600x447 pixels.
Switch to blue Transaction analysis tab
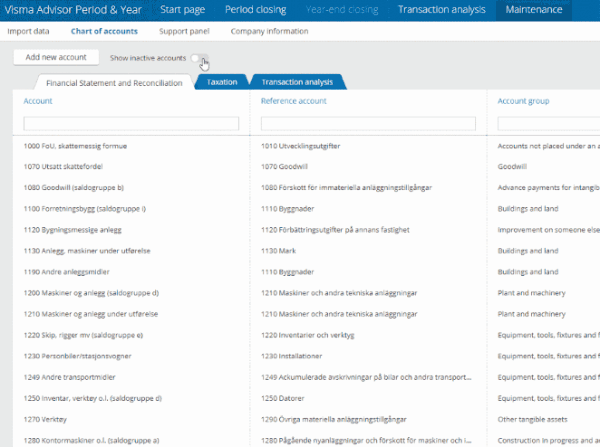[298, 82]
